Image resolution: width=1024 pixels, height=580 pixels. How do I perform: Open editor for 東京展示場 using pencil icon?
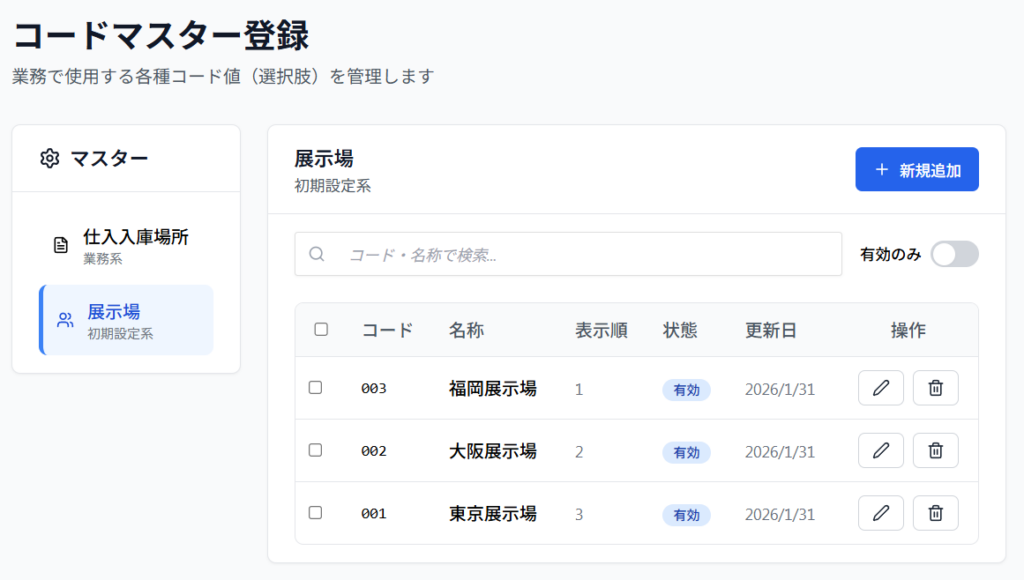coord(880,513)
